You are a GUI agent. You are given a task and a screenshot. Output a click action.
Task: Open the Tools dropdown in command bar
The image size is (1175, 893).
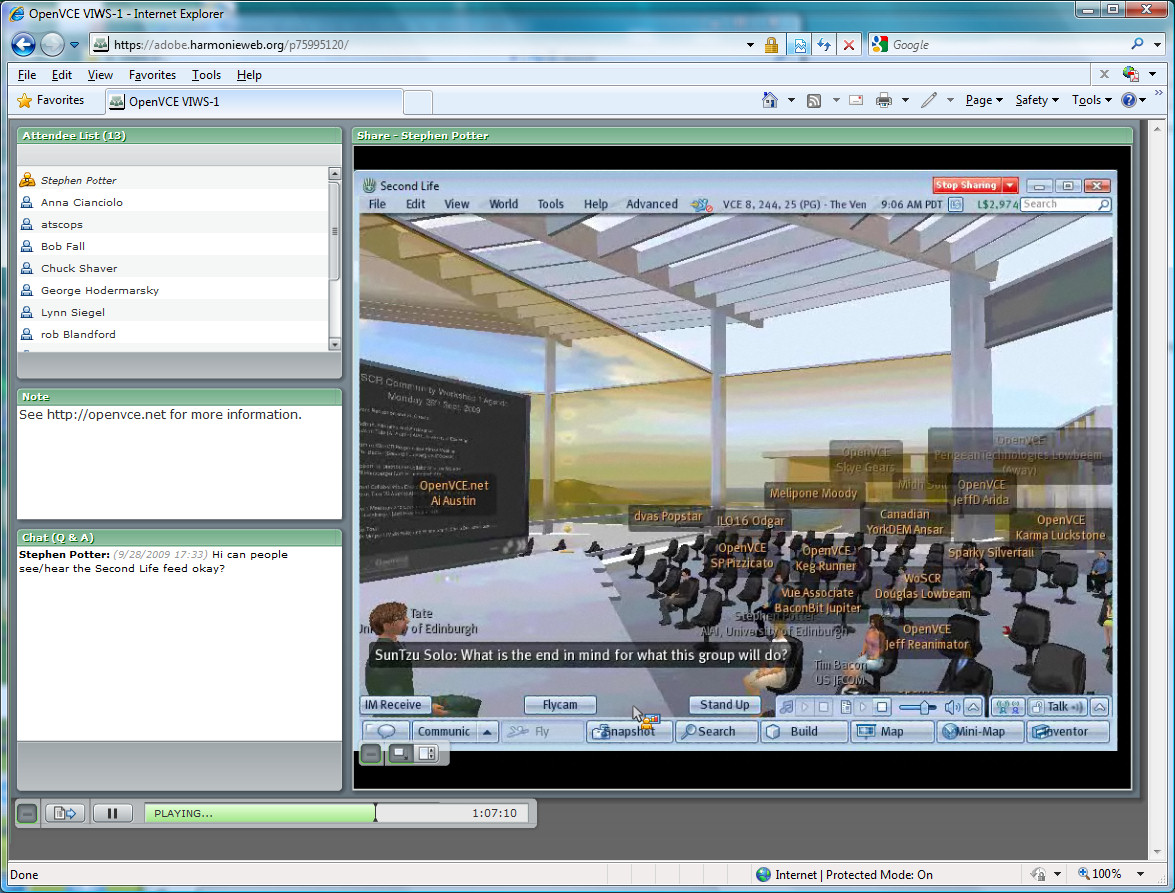pyautogui.click(x=1091, y=100)
